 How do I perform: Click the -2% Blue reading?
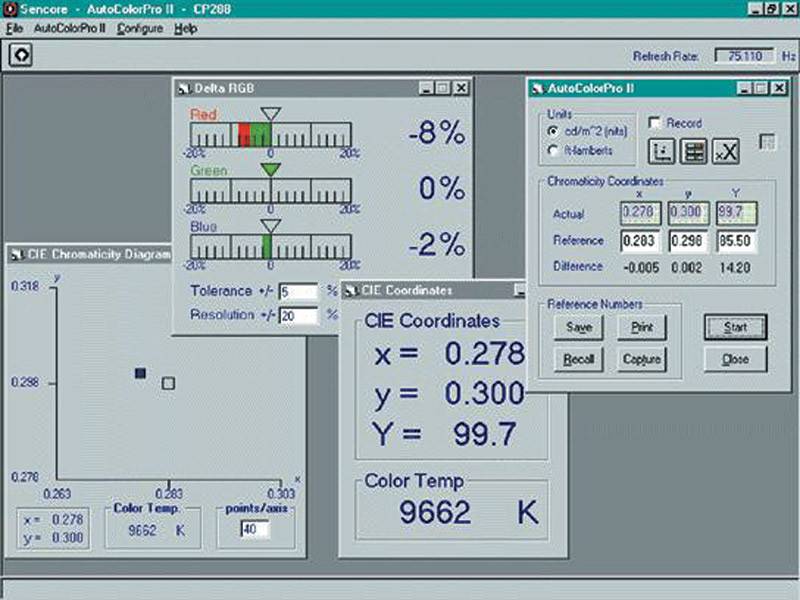coord(437,244)
